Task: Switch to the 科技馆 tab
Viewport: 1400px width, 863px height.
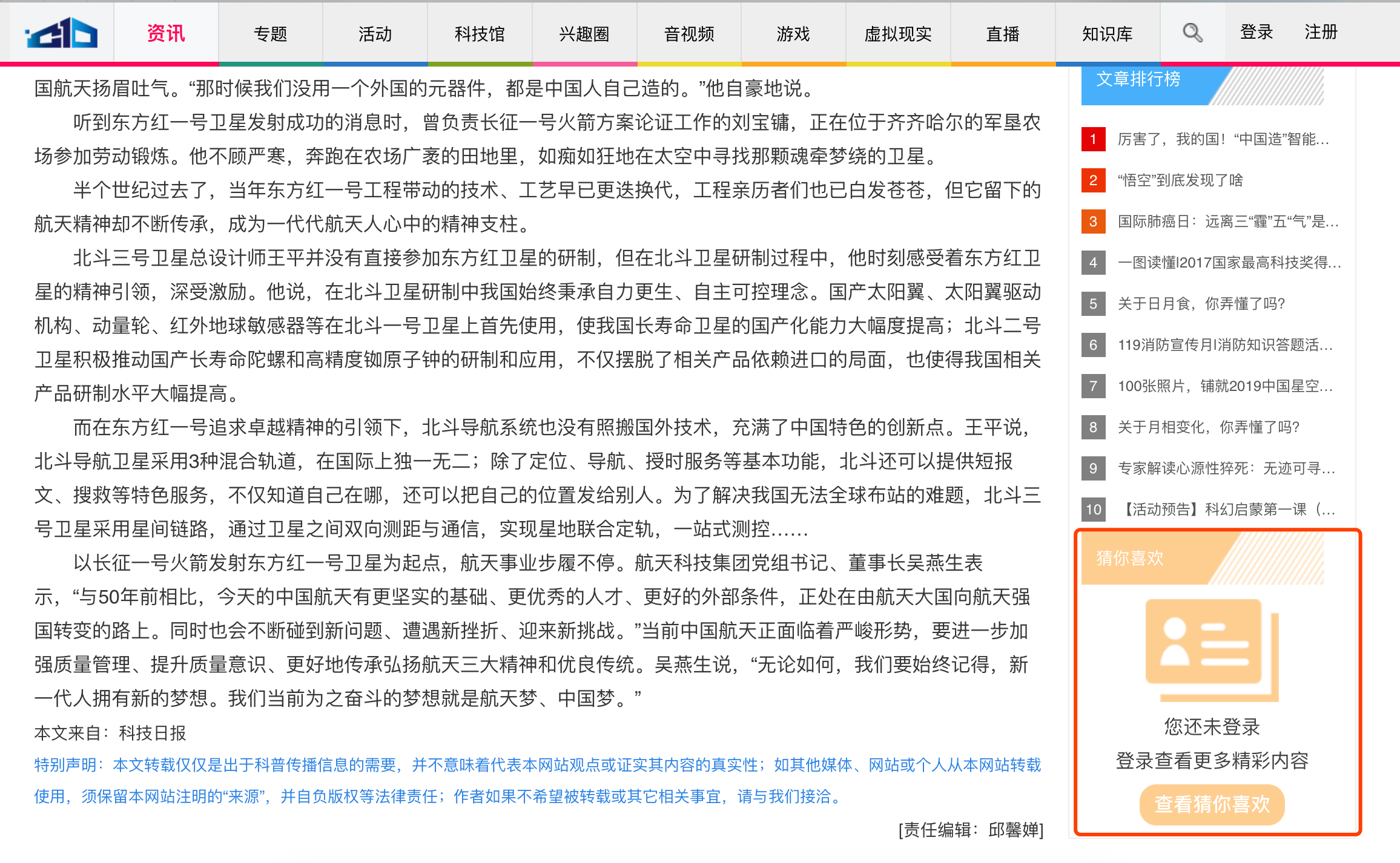Action: [480, 34]
